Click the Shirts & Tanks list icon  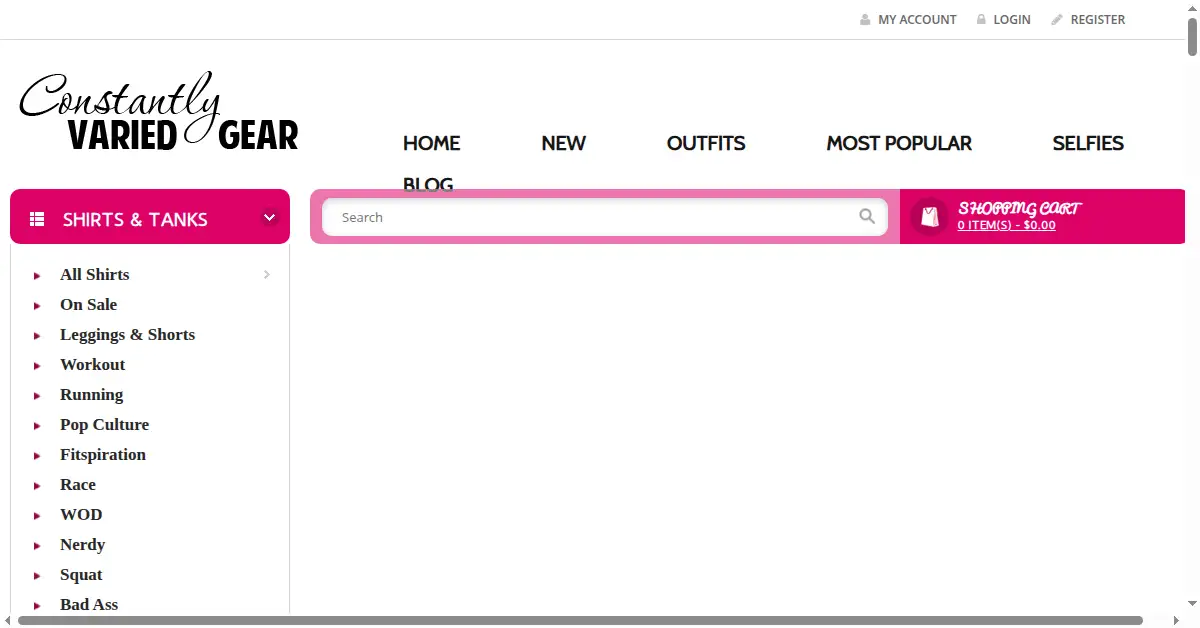pyautogui.click(x=37, y=219)
